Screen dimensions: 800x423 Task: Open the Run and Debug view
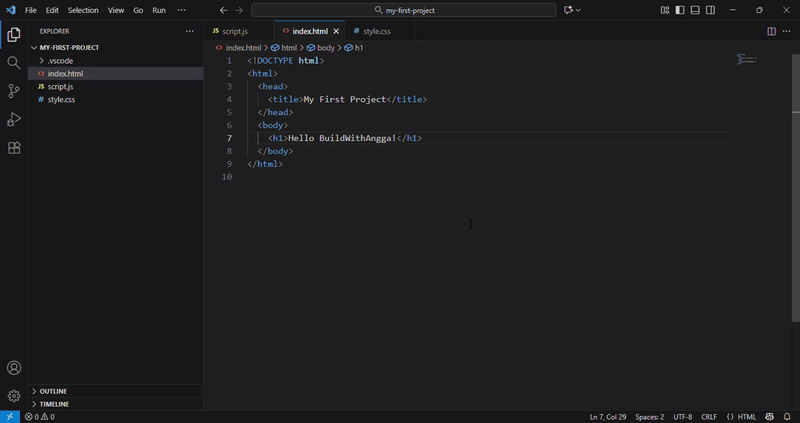(x=14, y=119)
